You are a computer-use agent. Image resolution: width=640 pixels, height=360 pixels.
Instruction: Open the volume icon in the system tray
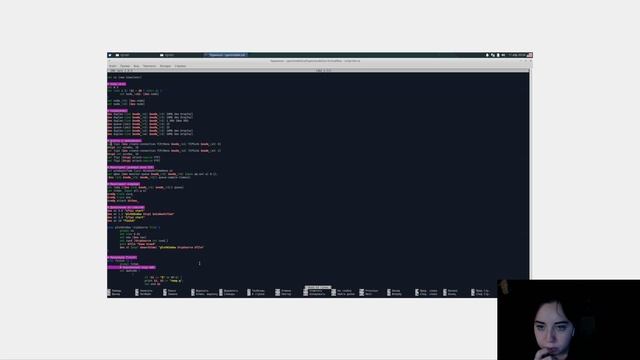pos(503,55)
